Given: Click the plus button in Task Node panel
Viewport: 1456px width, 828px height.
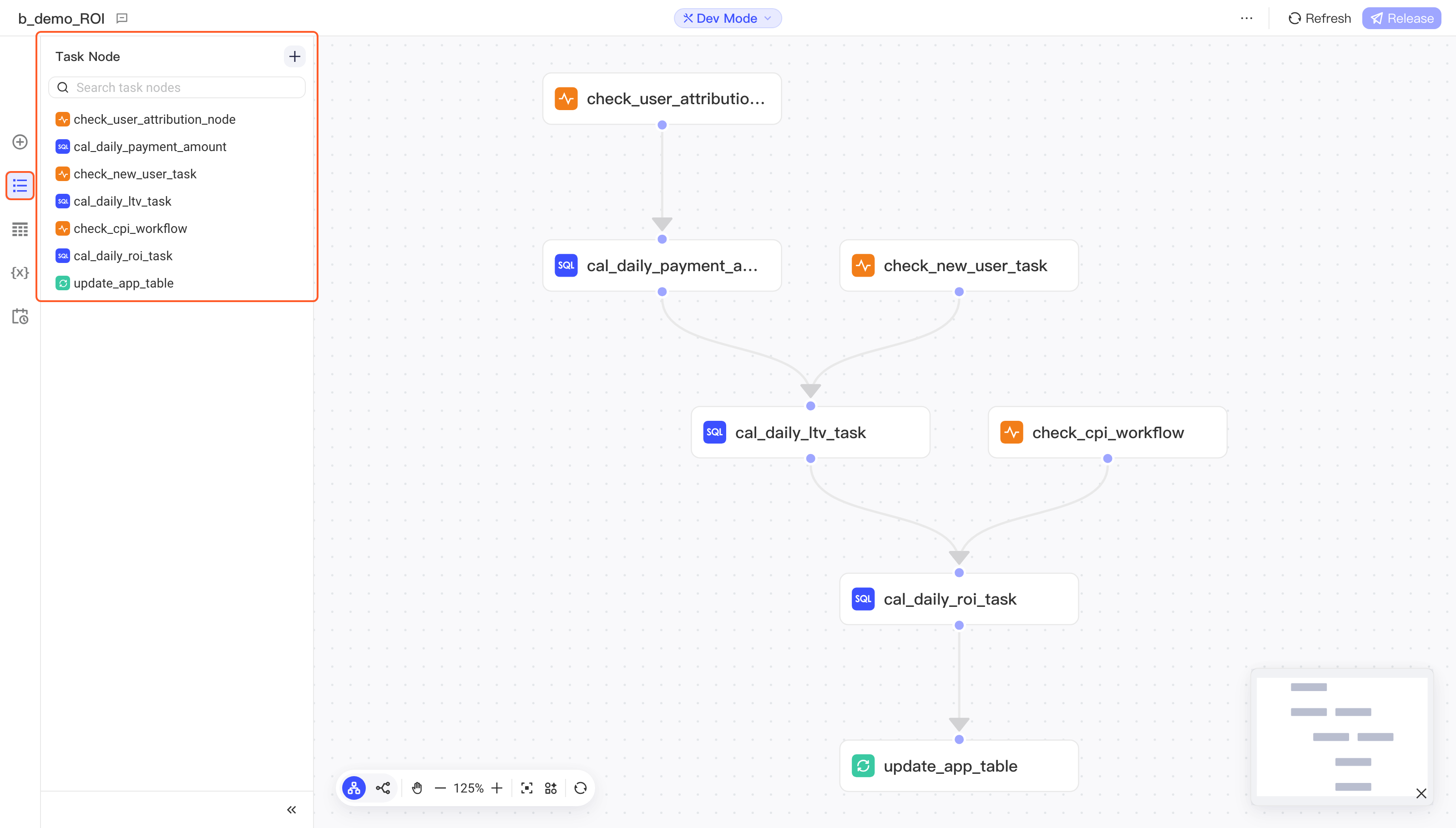Looking at the screenshot, I should pyautogui.click(x=295, y=56).
